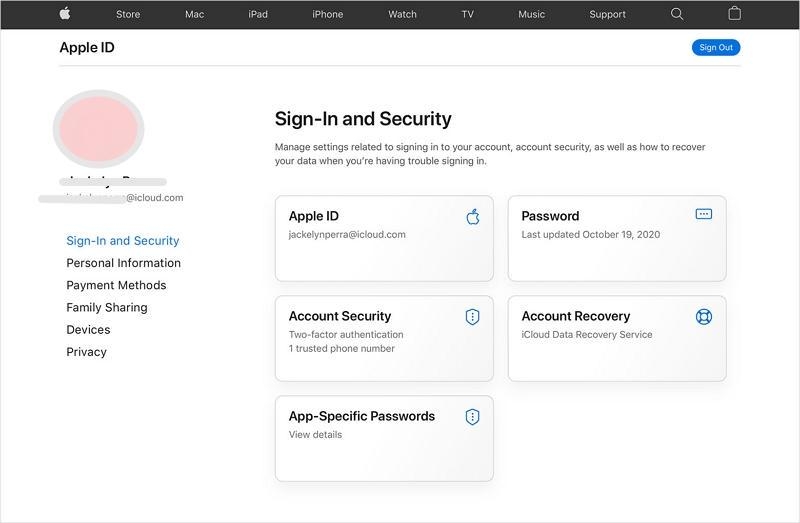The image size is (800, 523).
Task: Open the iPhone navigation item
Action: point(327,15)
